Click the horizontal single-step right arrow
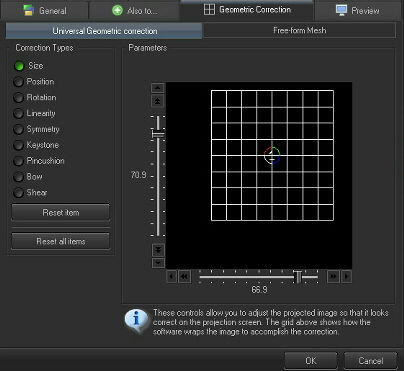This screenshot has height=371, width=404. (346, 276)
